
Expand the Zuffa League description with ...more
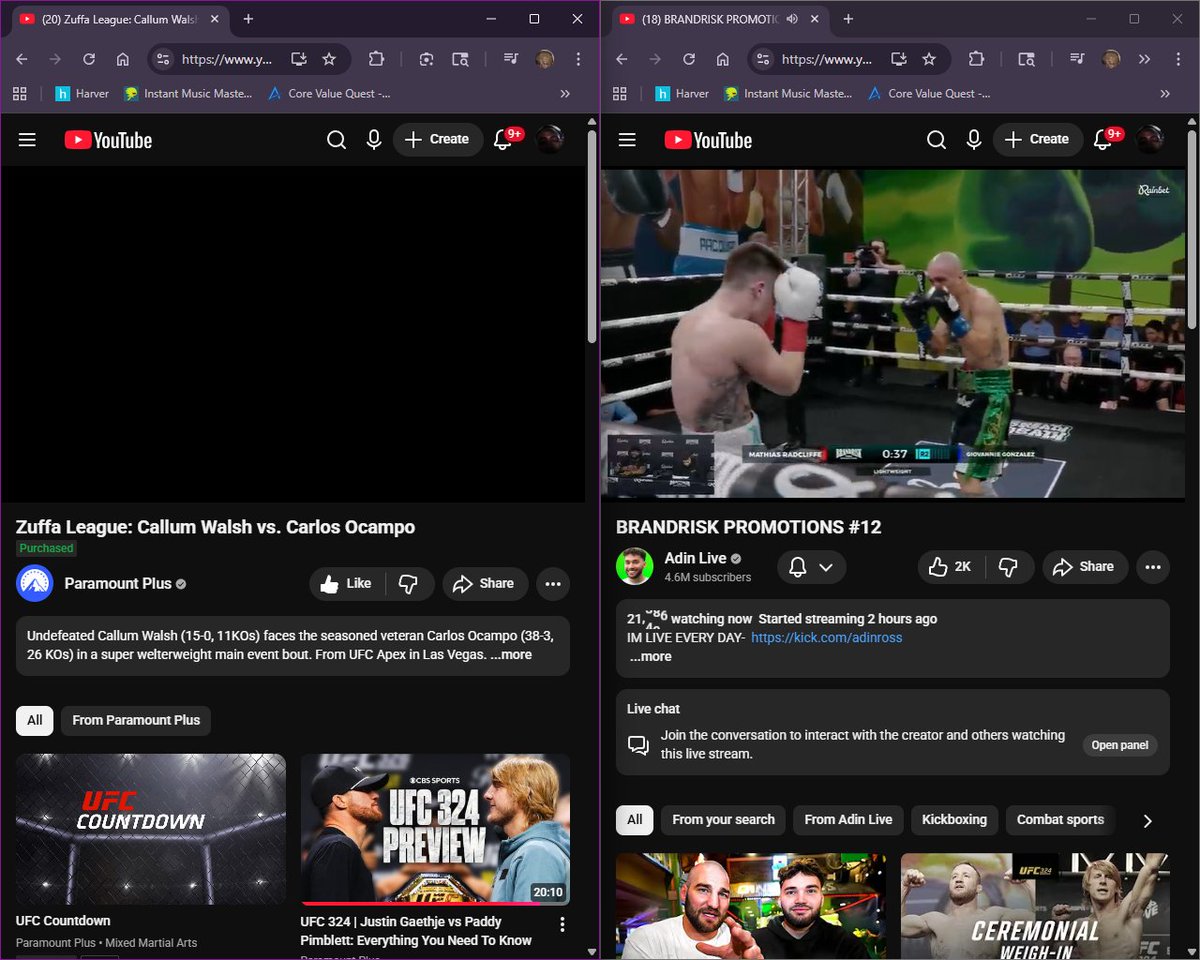tap(510, 655)
